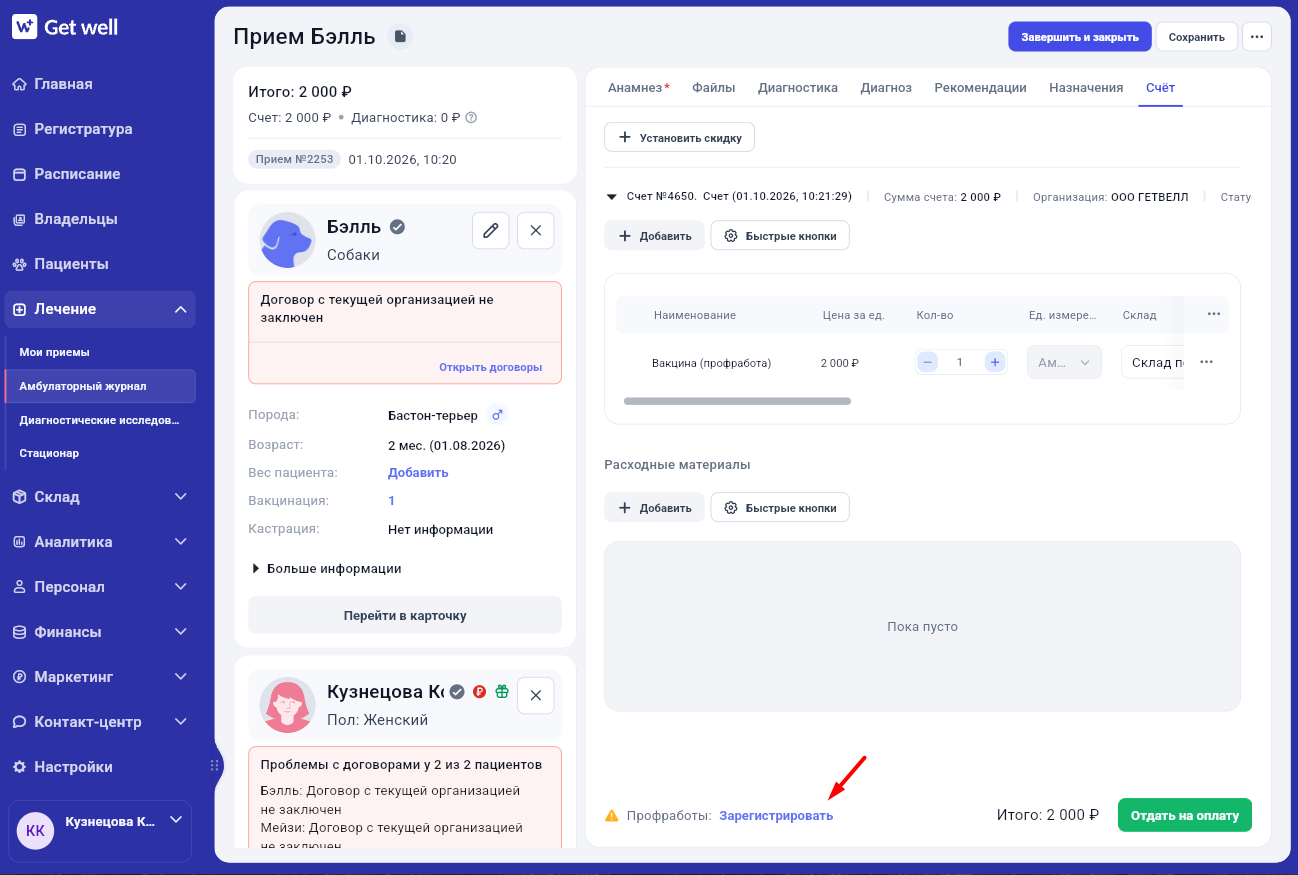Click Перейти в карточку button

pyautogui.click(x=405, y=615)
